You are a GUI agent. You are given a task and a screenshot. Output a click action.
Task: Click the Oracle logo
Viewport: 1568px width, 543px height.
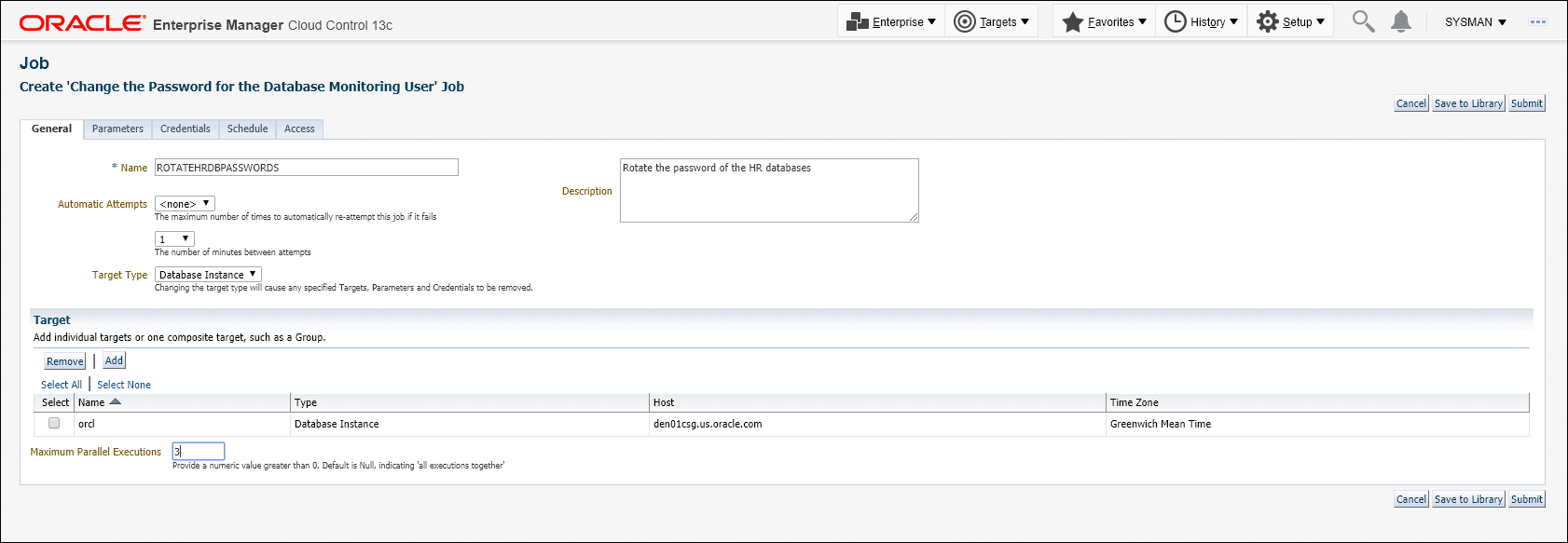[82, 22]
